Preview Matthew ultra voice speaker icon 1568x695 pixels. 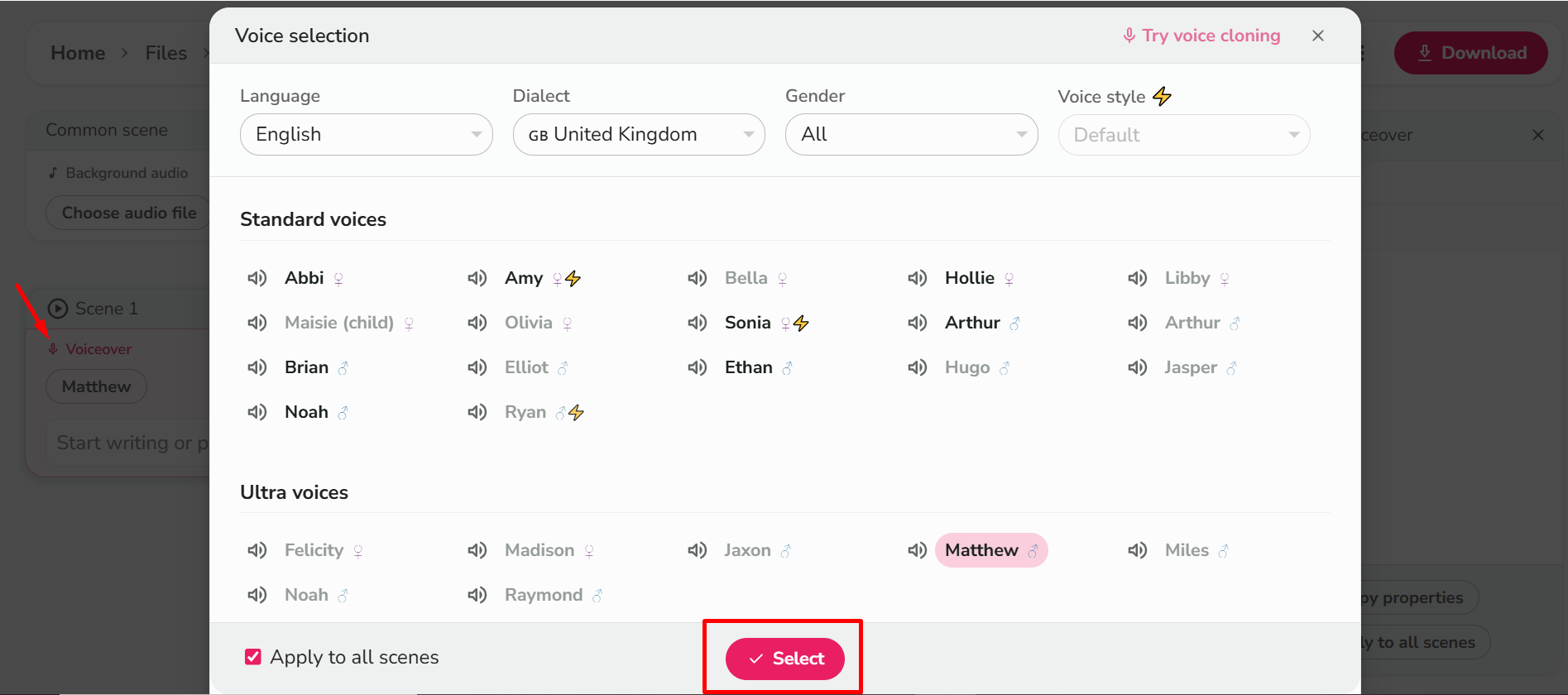tap(917, 550)
